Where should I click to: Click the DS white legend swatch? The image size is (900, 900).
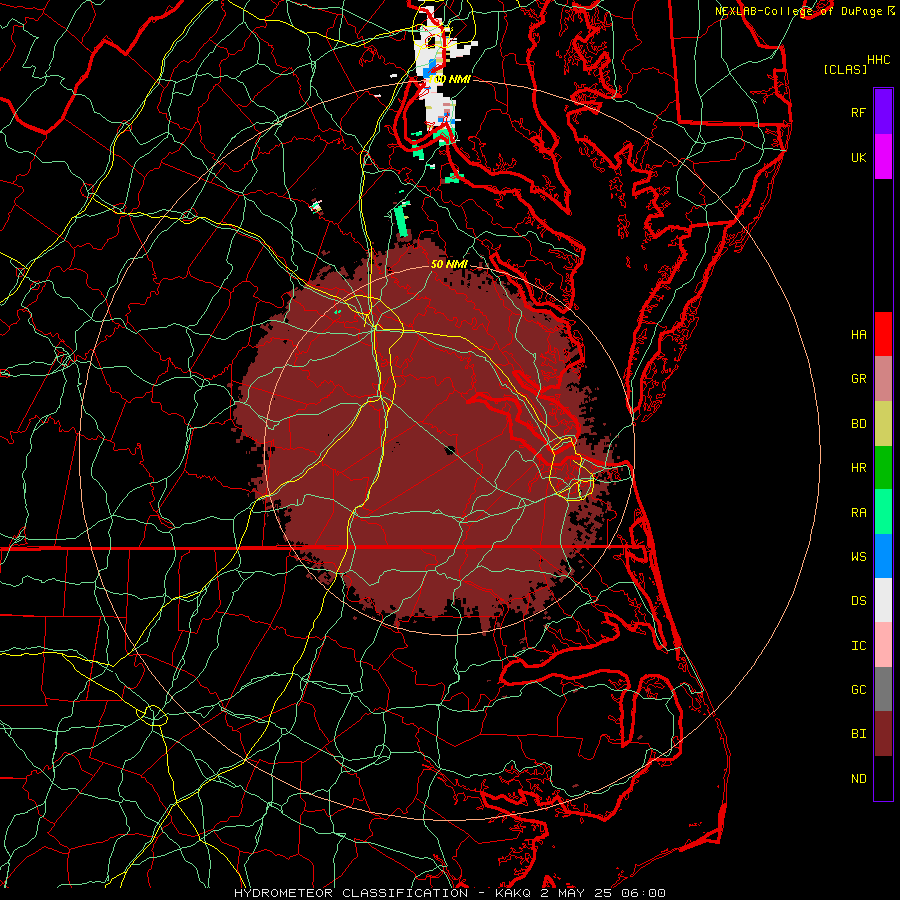point(883,600)
